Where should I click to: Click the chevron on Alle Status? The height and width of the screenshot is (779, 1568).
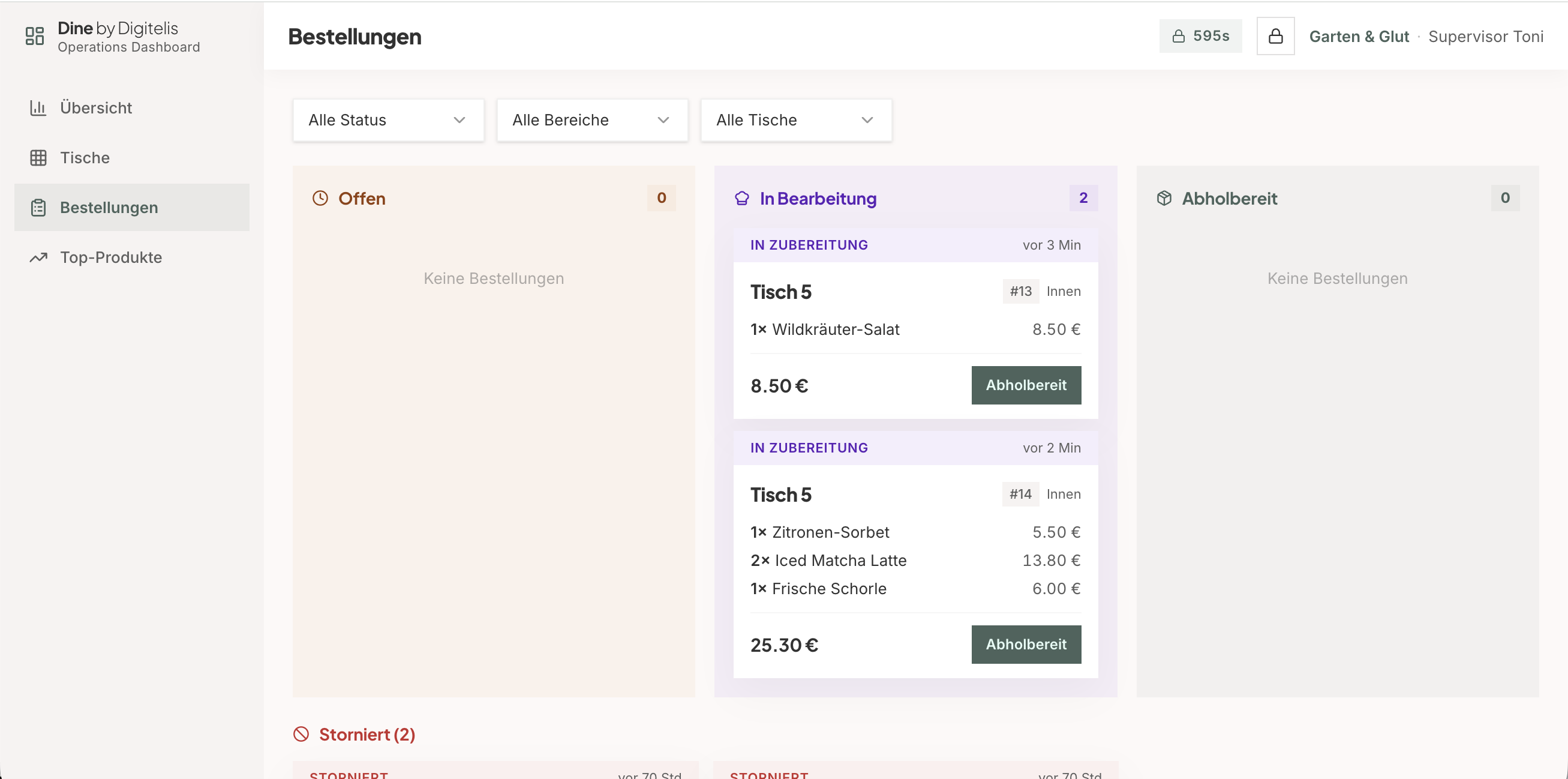coord(459,120)
